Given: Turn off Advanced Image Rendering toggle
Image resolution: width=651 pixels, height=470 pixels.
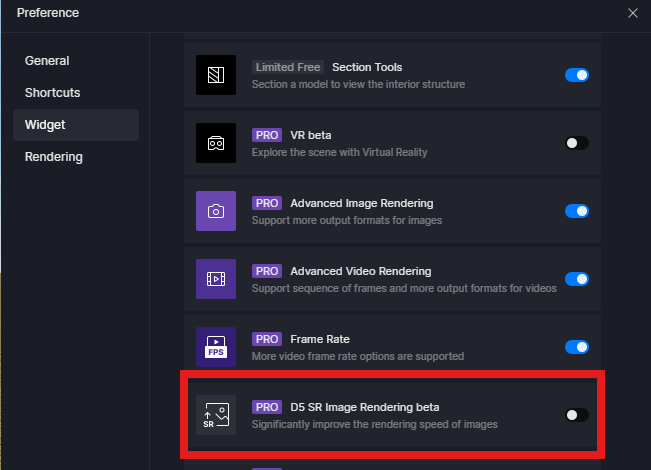Looking at the screenshot, I should coord(577,211).
